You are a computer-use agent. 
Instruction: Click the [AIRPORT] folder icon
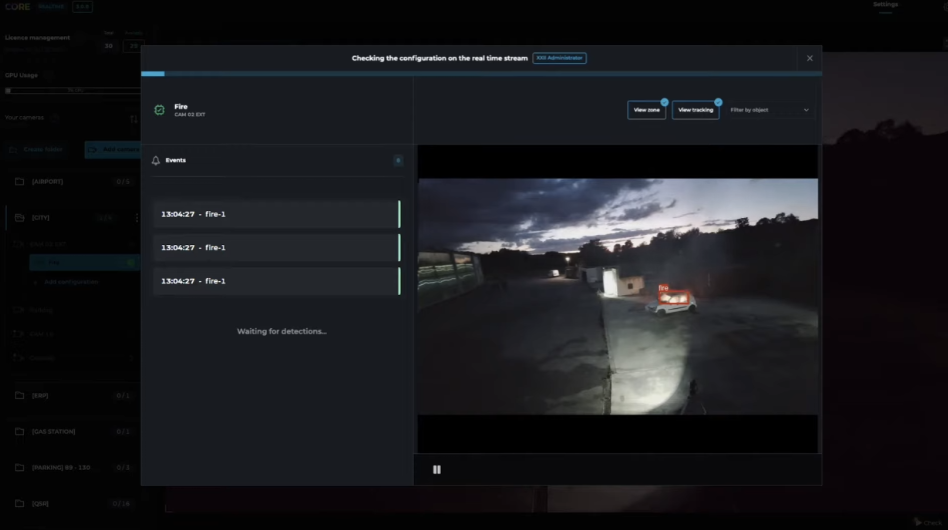pos(19,181)
